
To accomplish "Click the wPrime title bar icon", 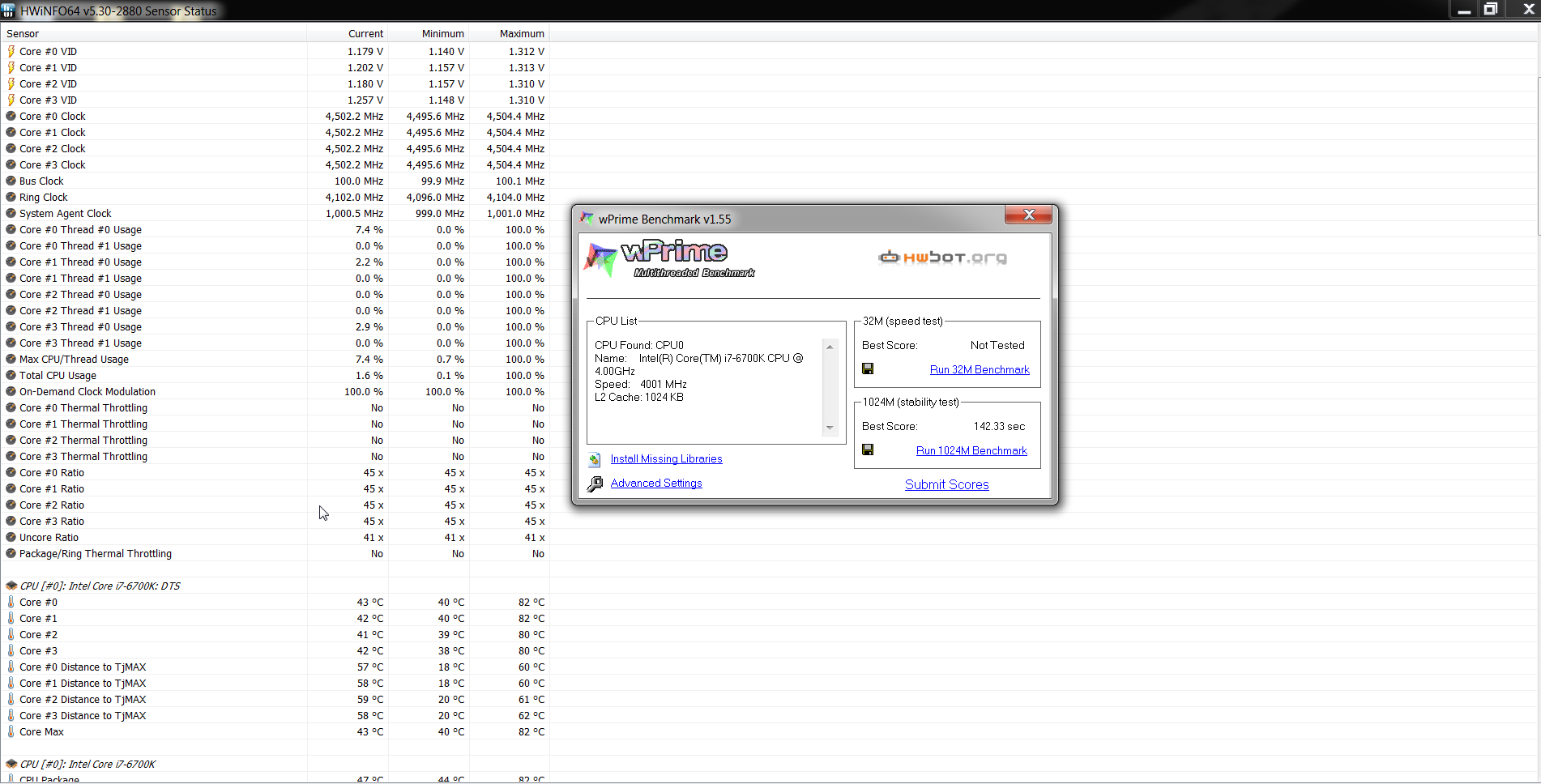I will point(587,219).
